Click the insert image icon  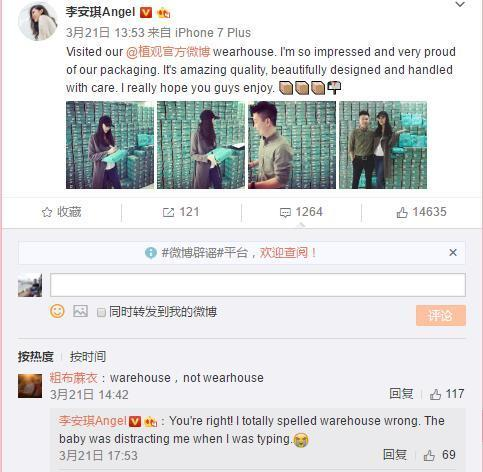point(80,311)
